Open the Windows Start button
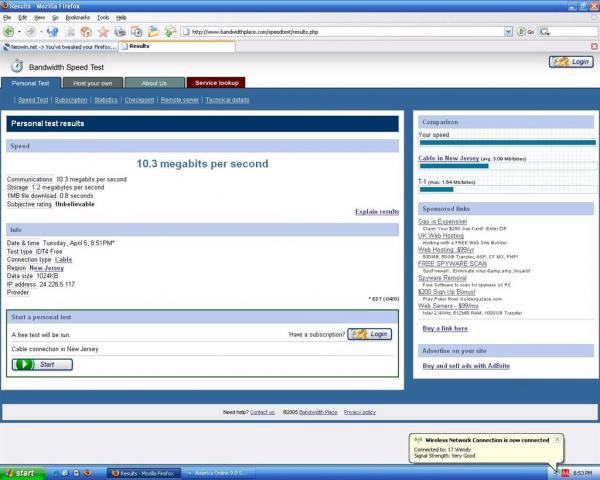The image size is (600, 480). point(21,473)
